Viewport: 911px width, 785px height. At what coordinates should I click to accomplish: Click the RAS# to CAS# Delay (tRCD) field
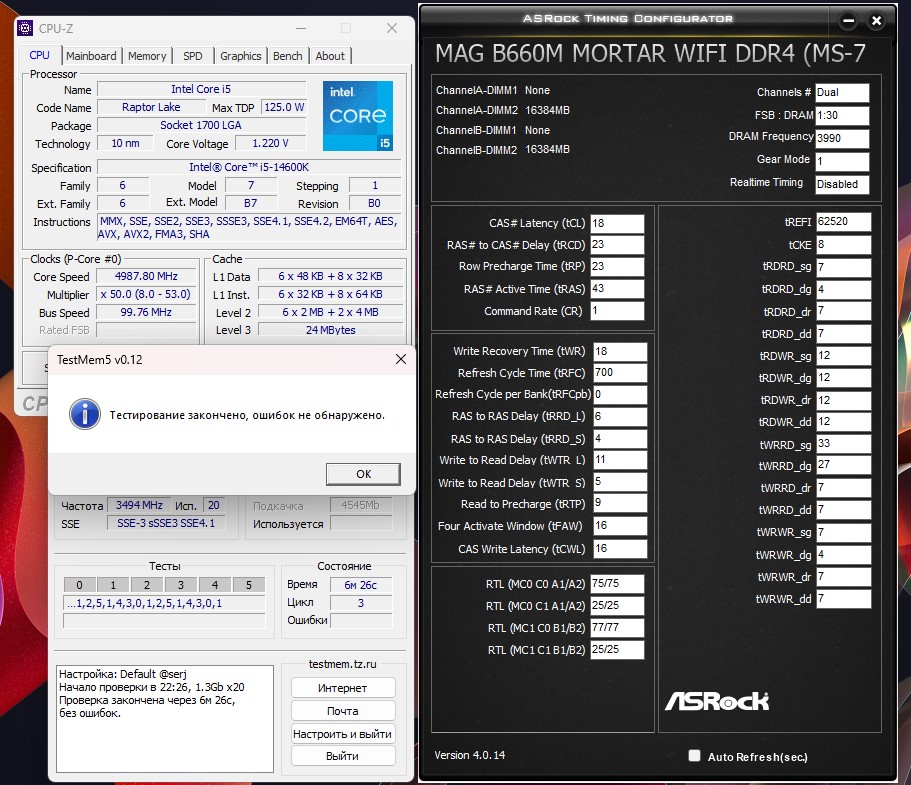tap(617, 245)
